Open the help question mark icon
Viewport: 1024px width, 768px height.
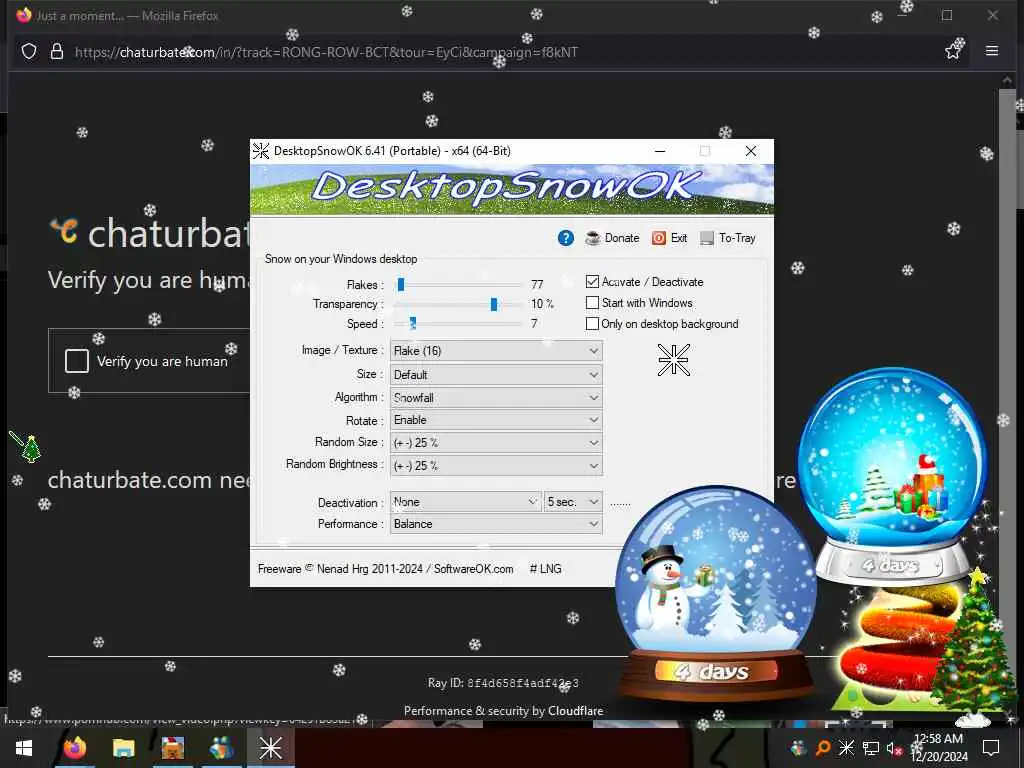click(x=566, y=238)
